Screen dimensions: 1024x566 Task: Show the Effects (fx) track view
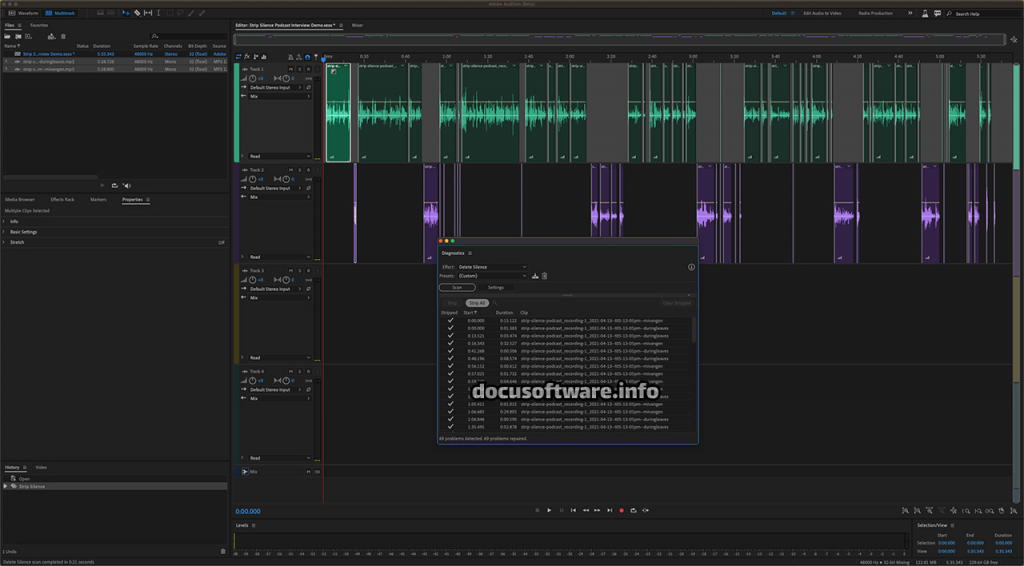[x=247, y=57]
